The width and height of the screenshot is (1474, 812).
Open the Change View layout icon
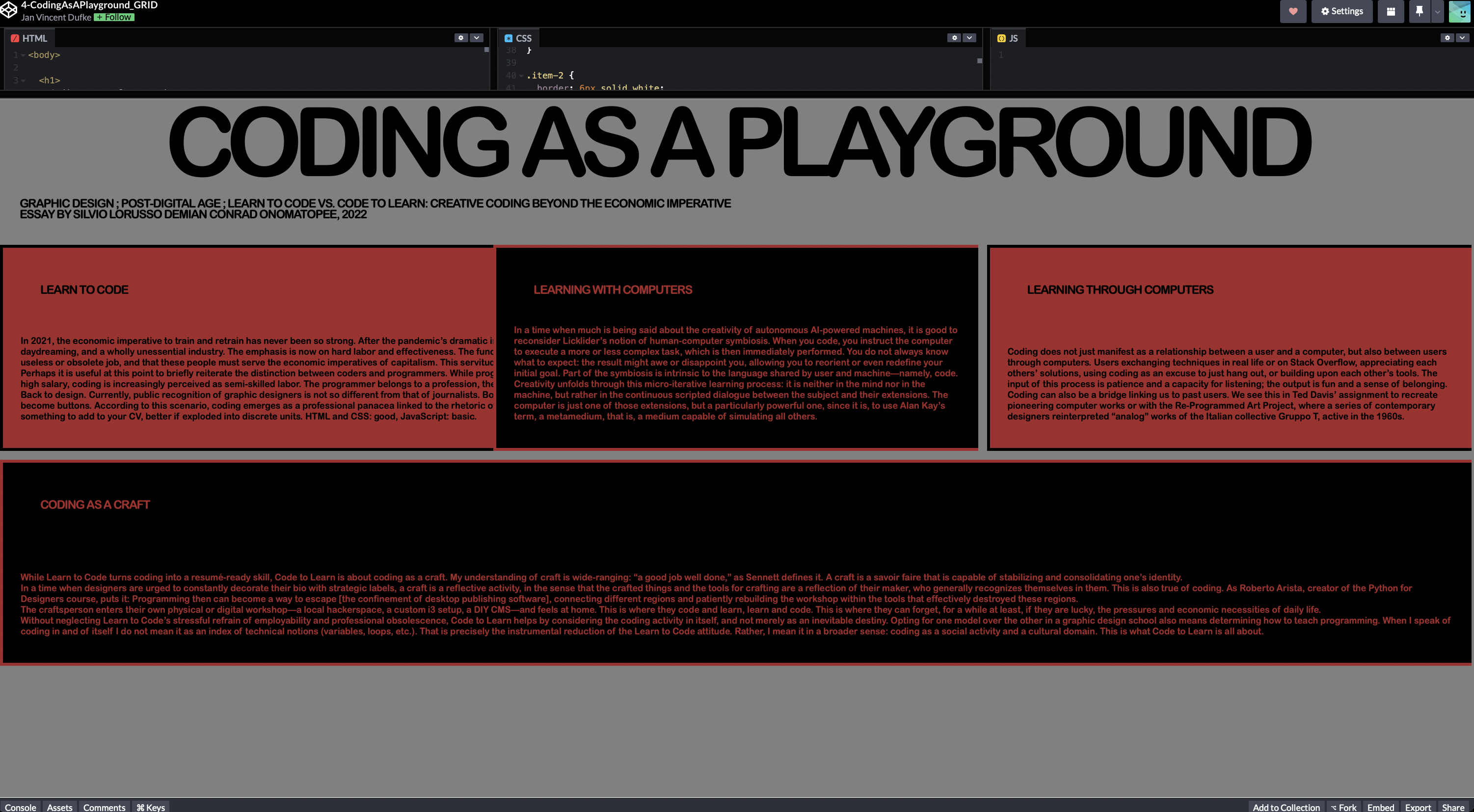[1391, 11]
